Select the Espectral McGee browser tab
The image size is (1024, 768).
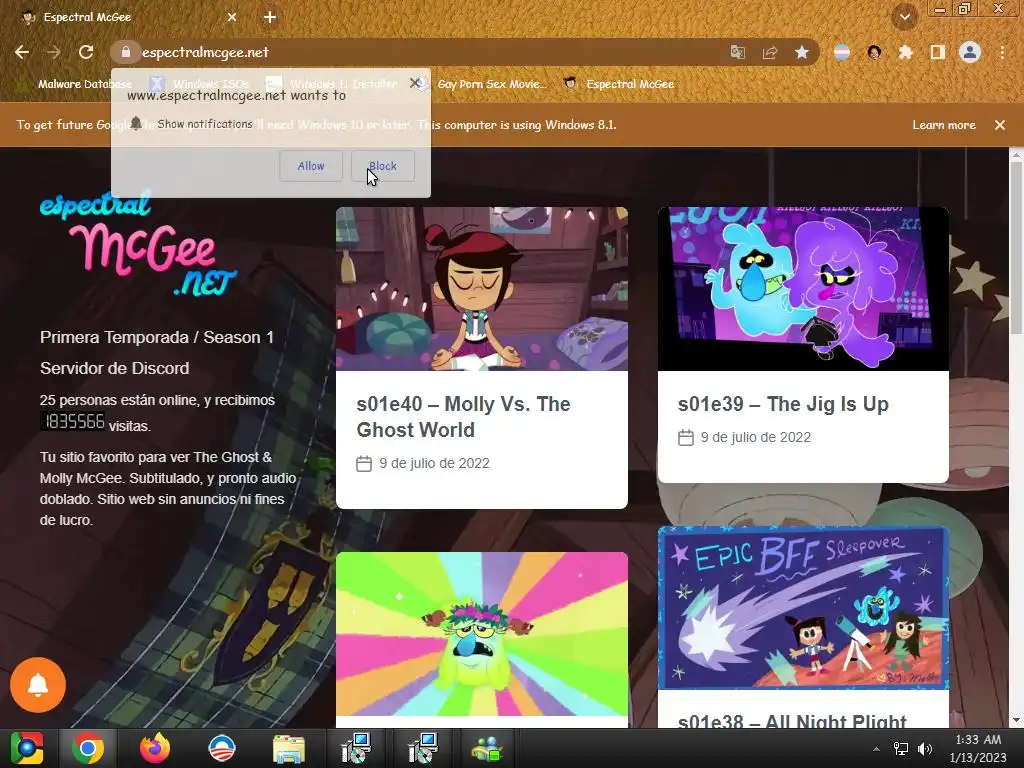[127, 17]
